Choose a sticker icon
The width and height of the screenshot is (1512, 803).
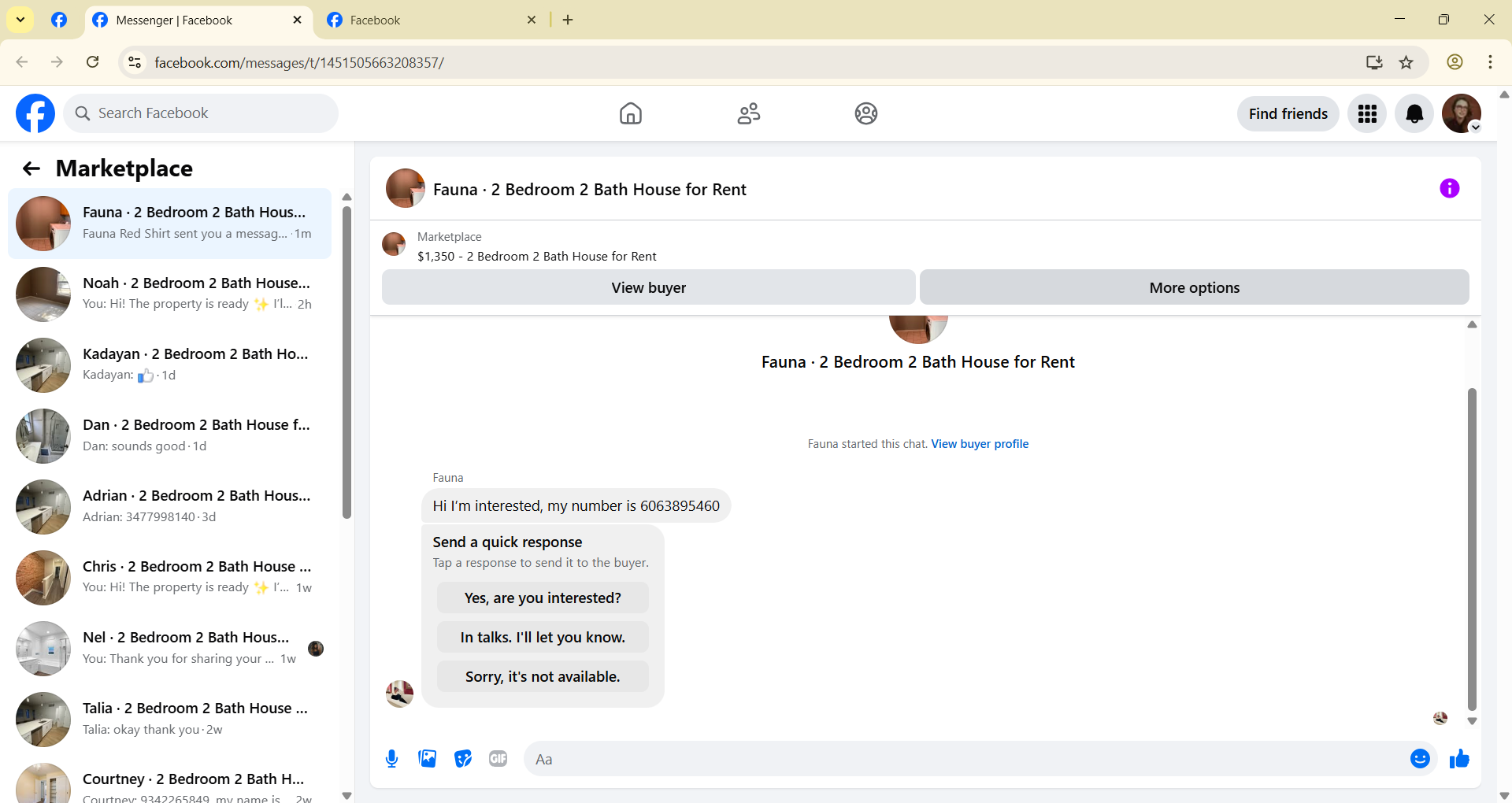(x=463, y=759)
